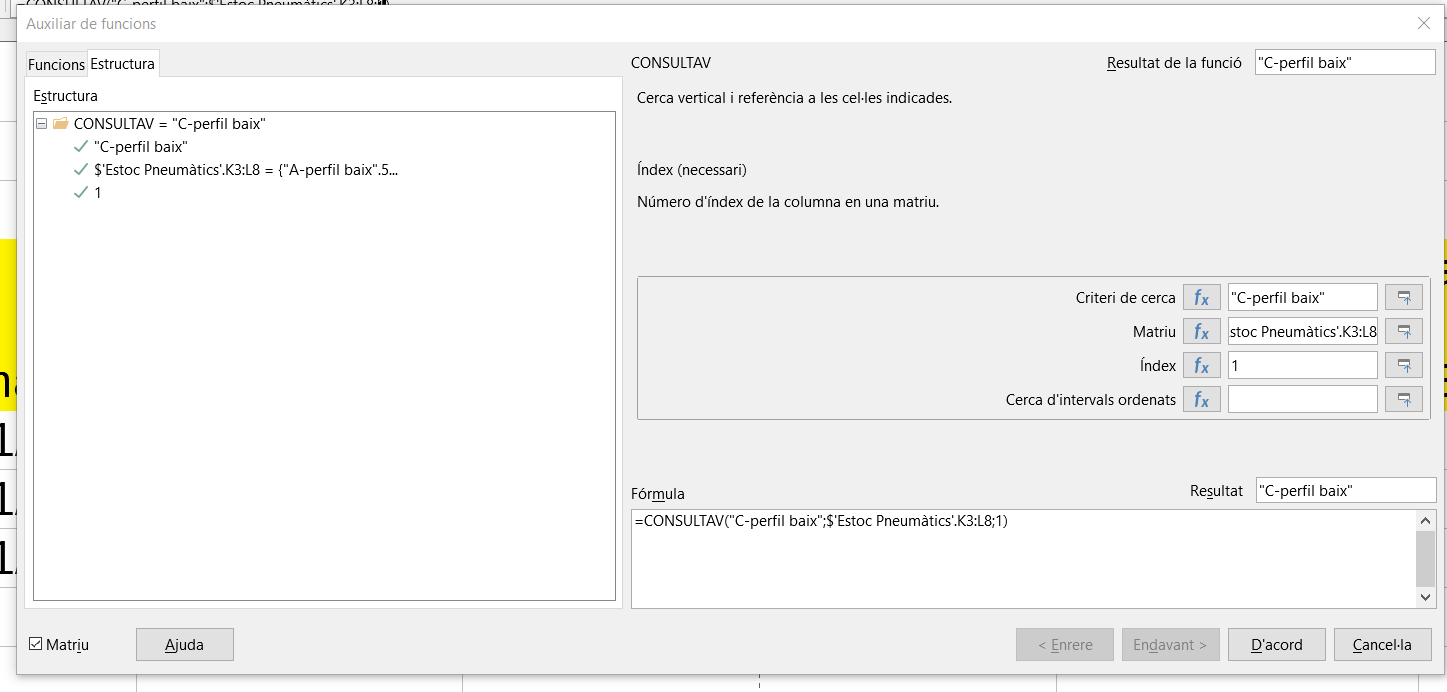Click the Endavant button

click(x=1170, y=645)
